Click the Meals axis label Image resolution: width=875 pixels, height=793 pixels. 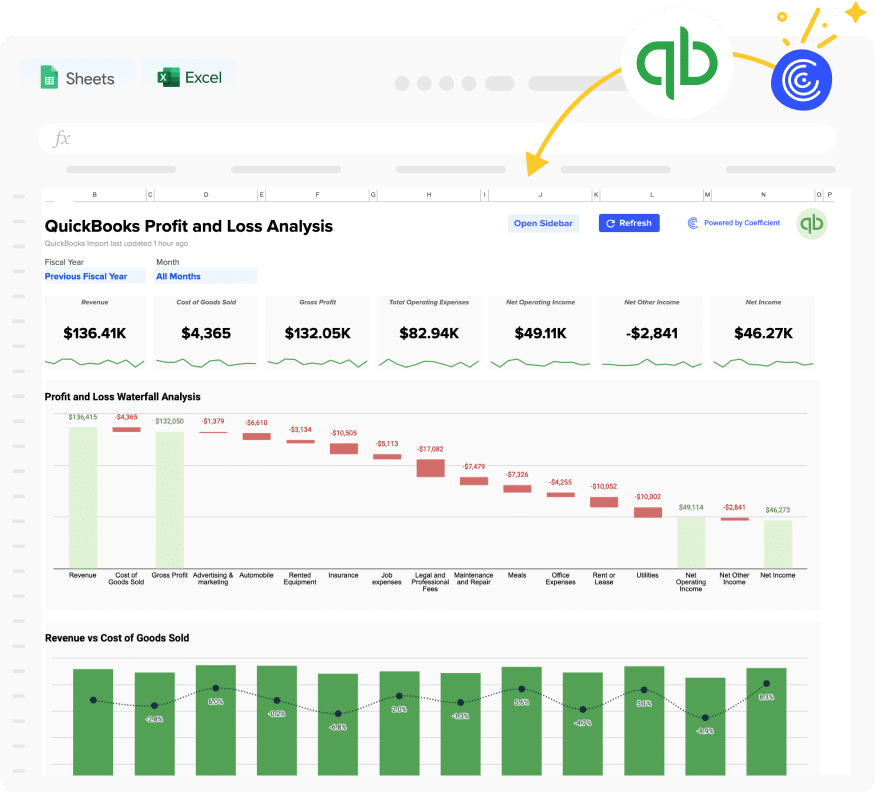pos(517,575)
